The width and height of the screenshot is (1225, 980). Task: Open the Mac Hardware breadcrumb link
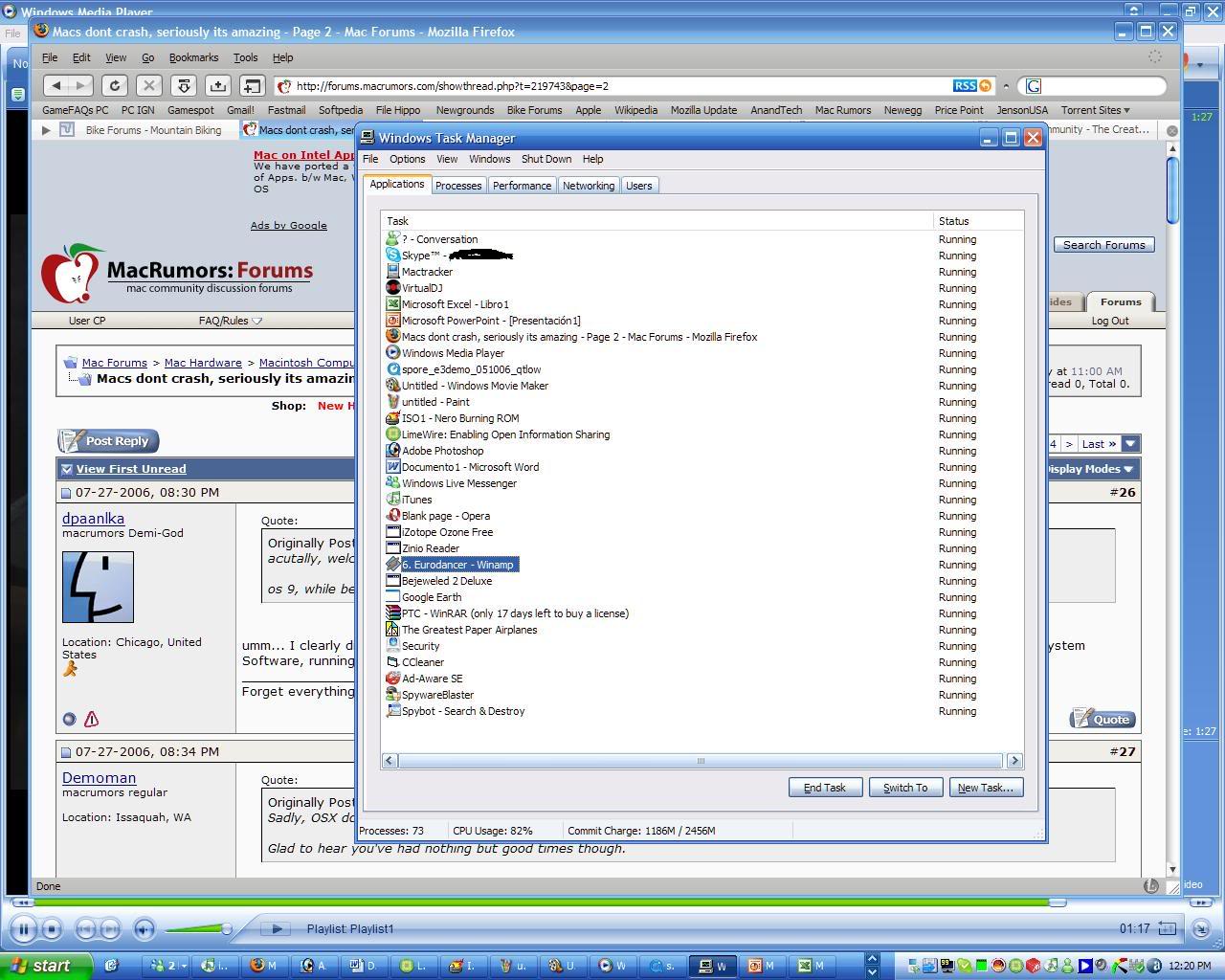(x=203, y=363)
